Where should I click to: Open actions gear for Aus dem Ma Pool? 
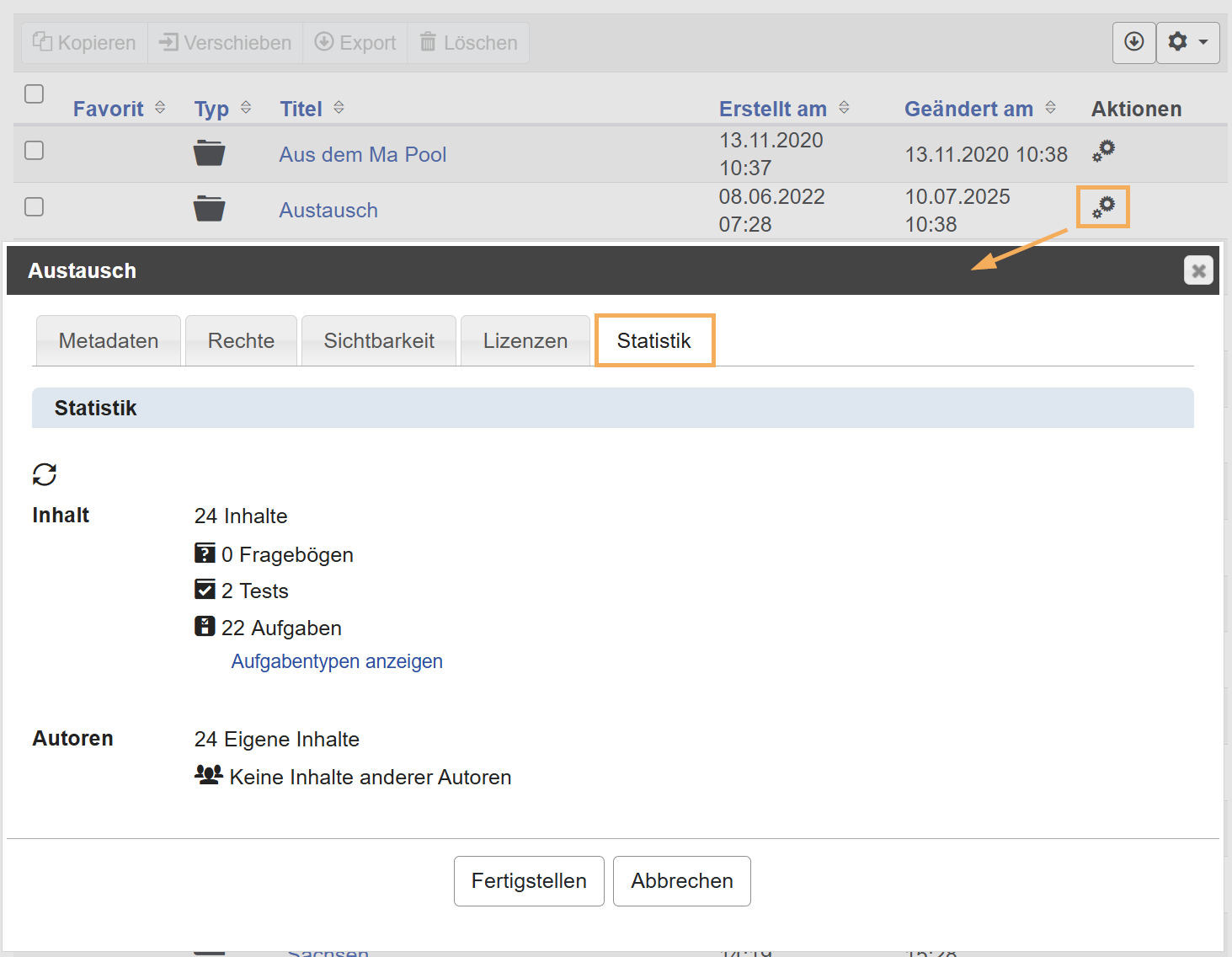pyautogui.click(x=1103, y=152)
